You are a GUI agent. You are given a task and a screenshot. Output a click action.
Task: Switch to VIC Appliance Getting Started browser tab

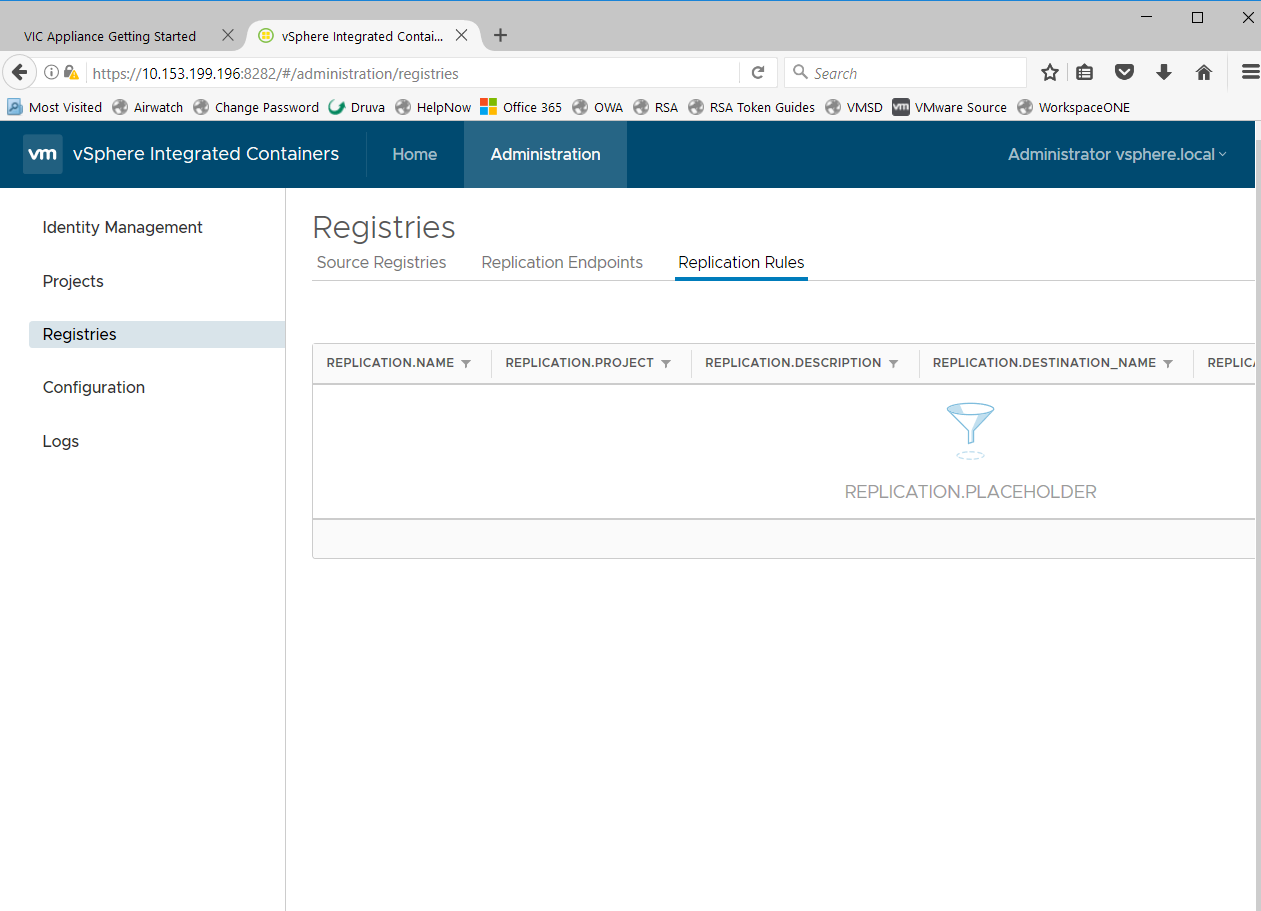tap(110, 36)
